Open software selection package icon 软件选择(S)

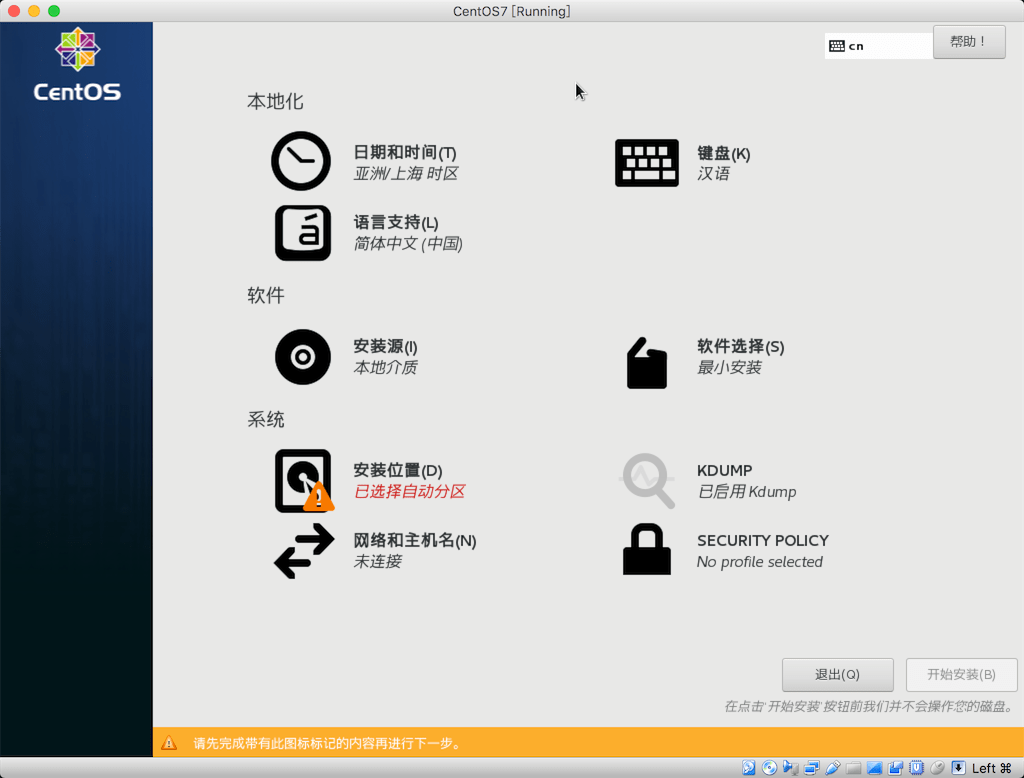pyautogui.click(x=647, y=363)
